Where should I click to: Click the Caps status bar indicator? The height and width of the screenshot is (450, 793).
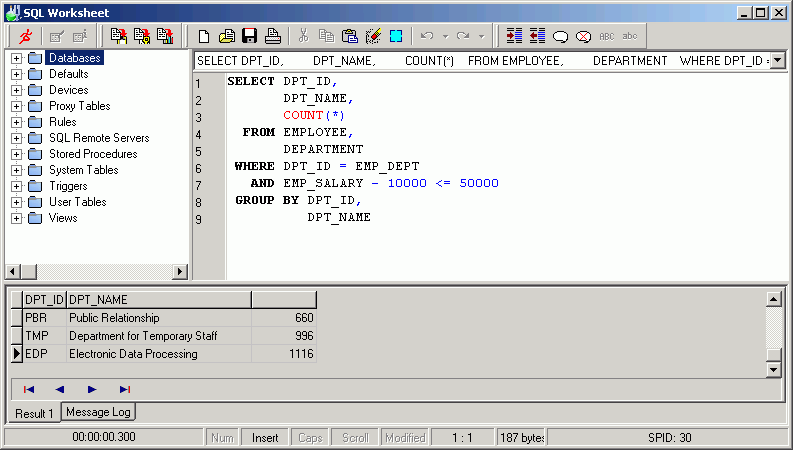click(310, 437)
